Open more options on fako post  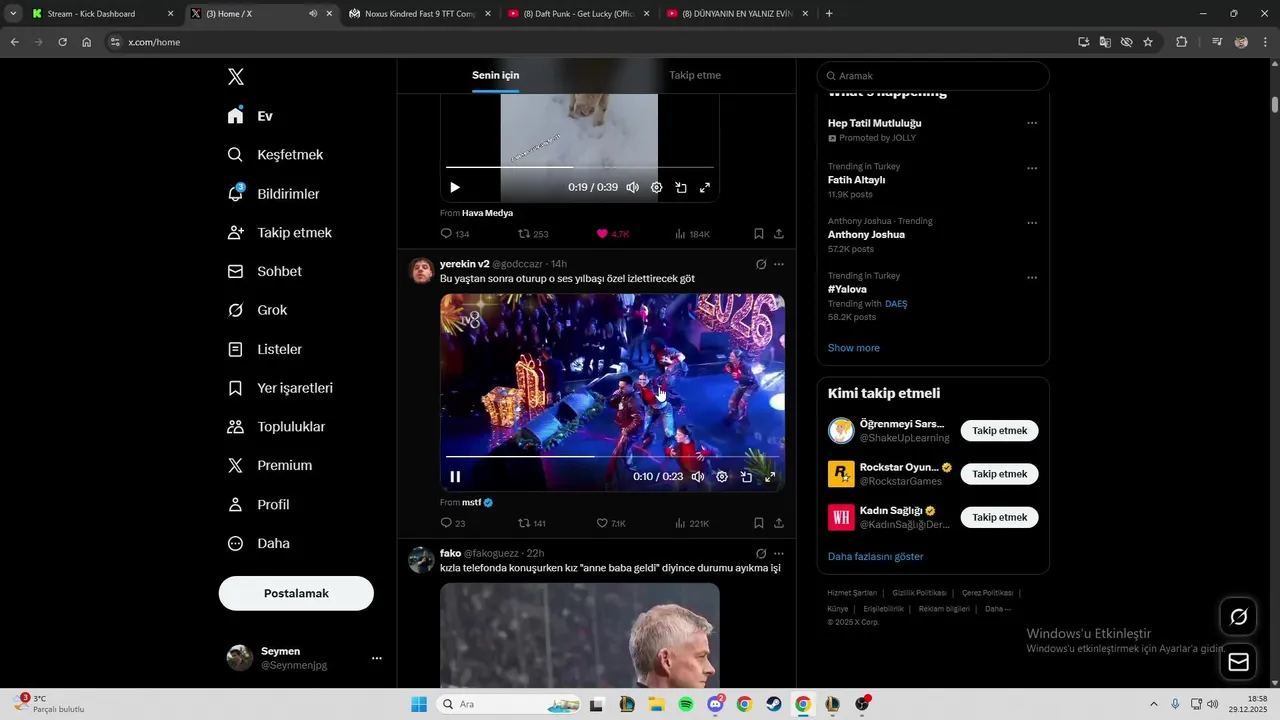coord(779,553)
